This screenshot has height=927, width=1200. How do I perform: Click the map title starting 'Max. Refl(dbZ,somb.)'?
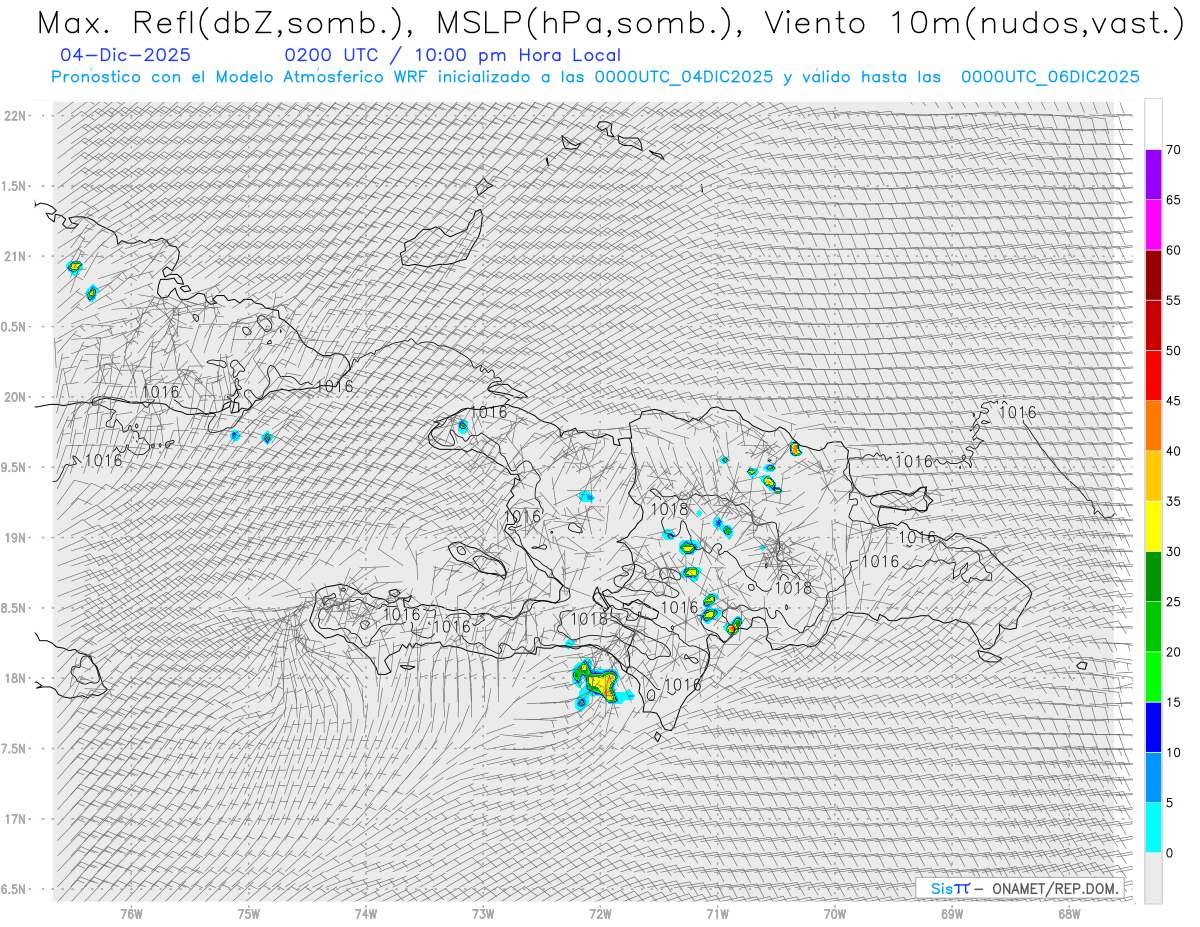click(609, 23)
